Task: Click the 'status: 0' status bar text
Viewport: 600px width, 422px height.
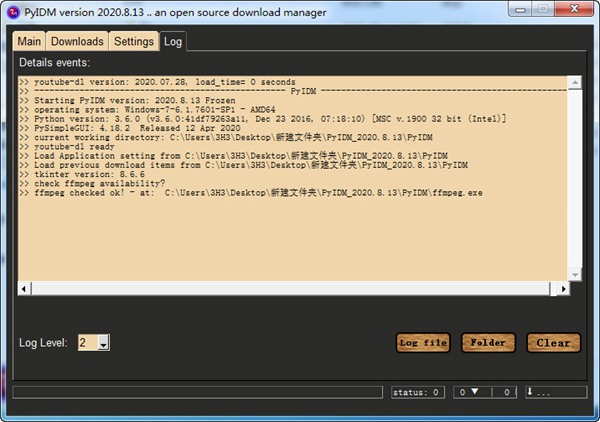Action: pos(417,392)
